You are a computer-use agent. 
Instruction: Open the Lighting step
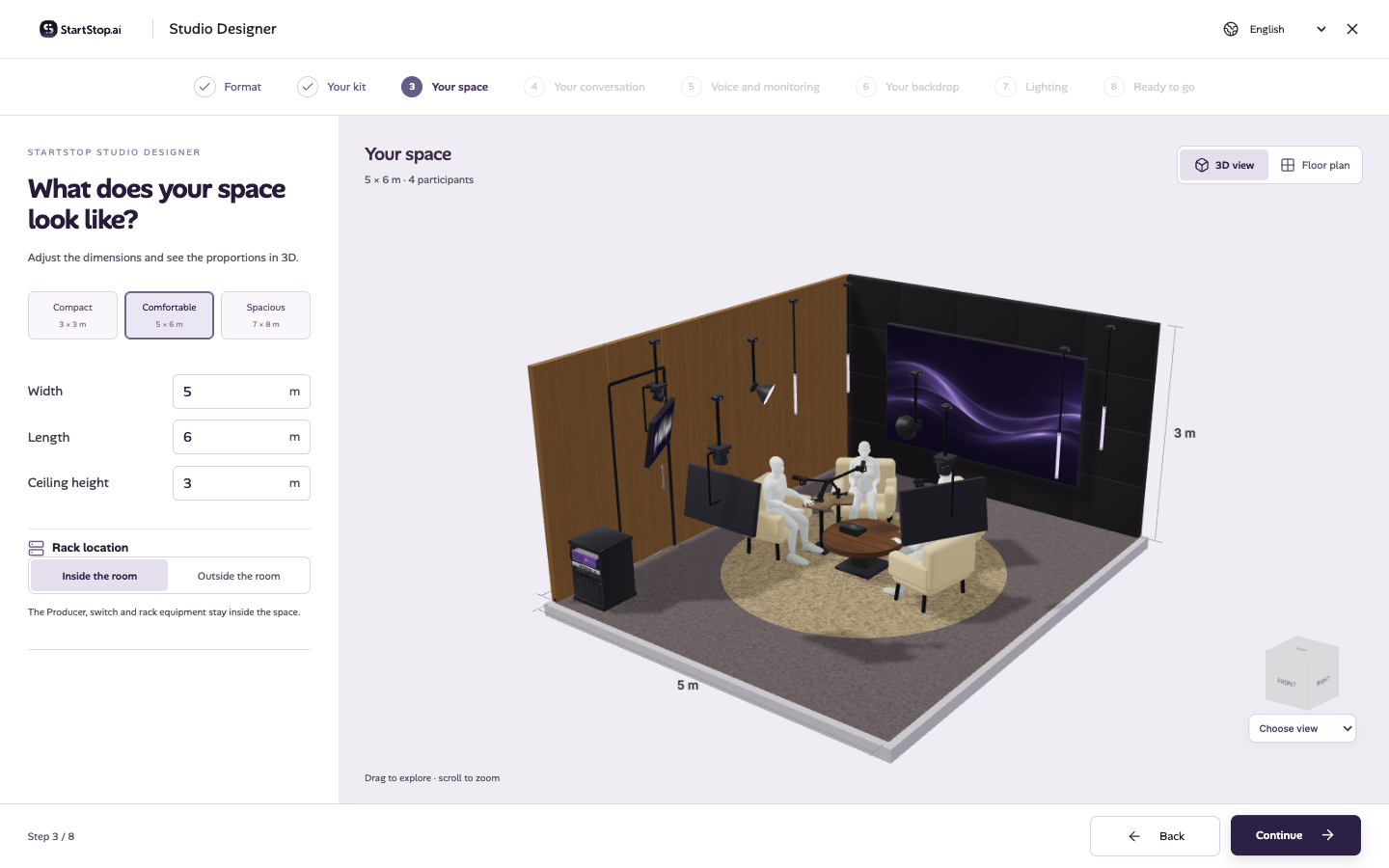pyautogui.click(x=1031, y=87)
